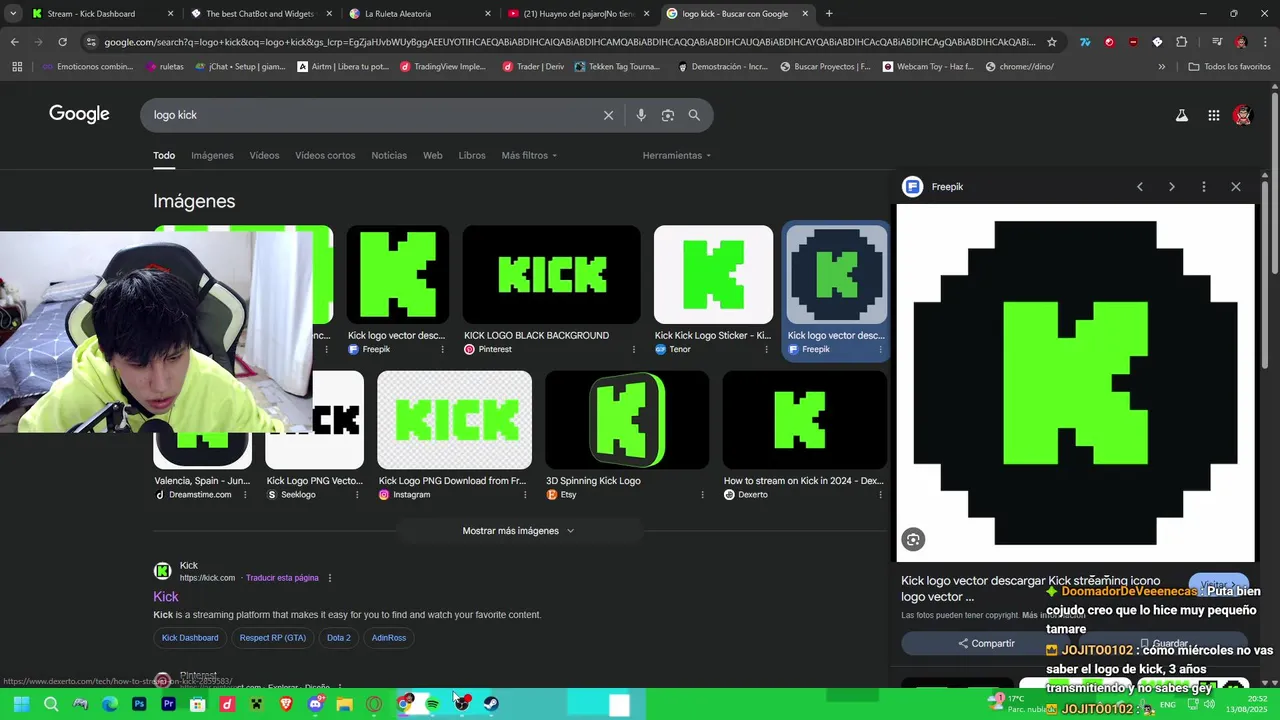Open the Google account avatar
The height and width of the screenshot is (720, 1280).
coord(1243,115)
